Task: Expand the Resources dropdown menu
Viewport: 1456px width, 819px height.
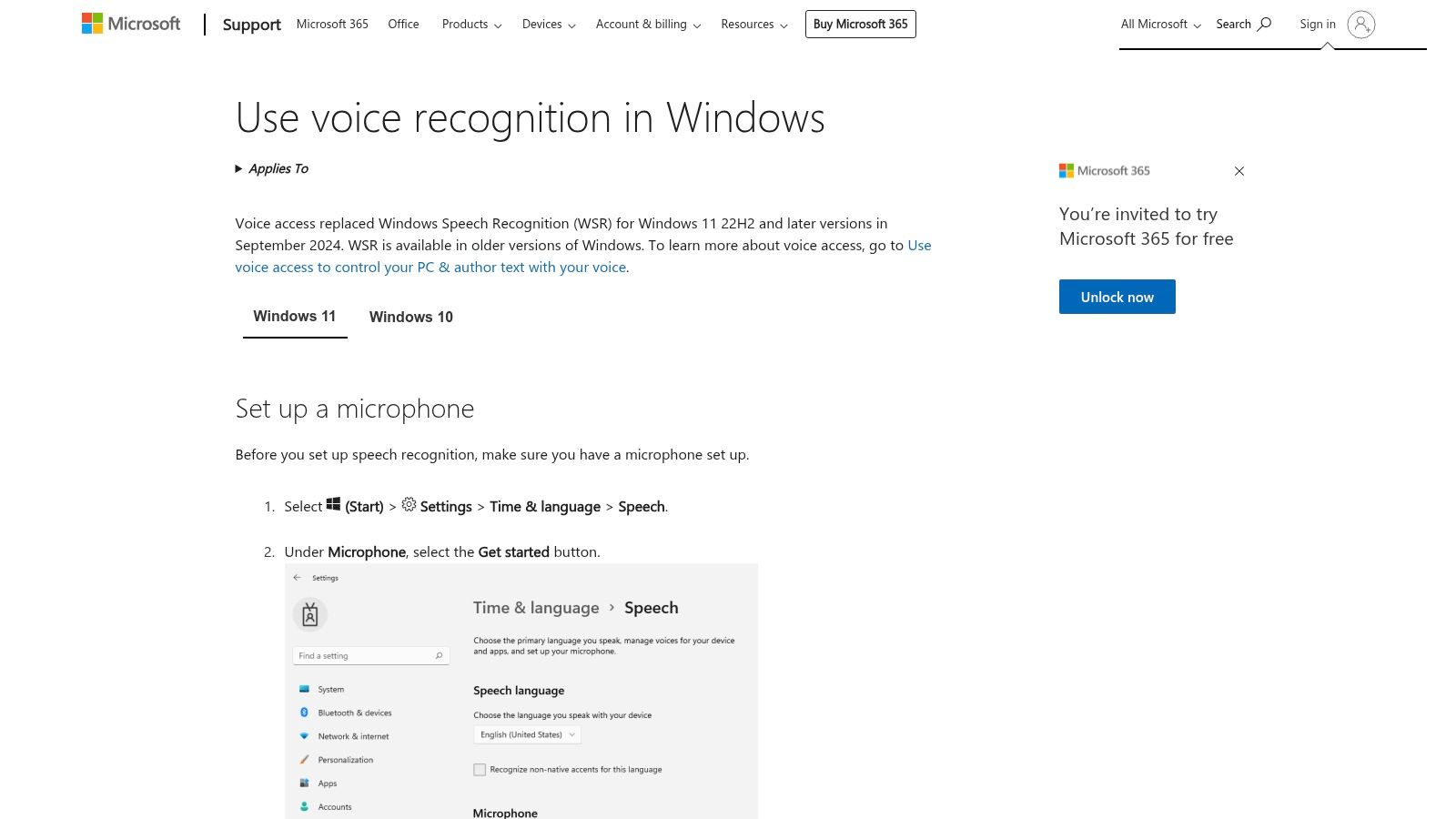Action: 754,25
